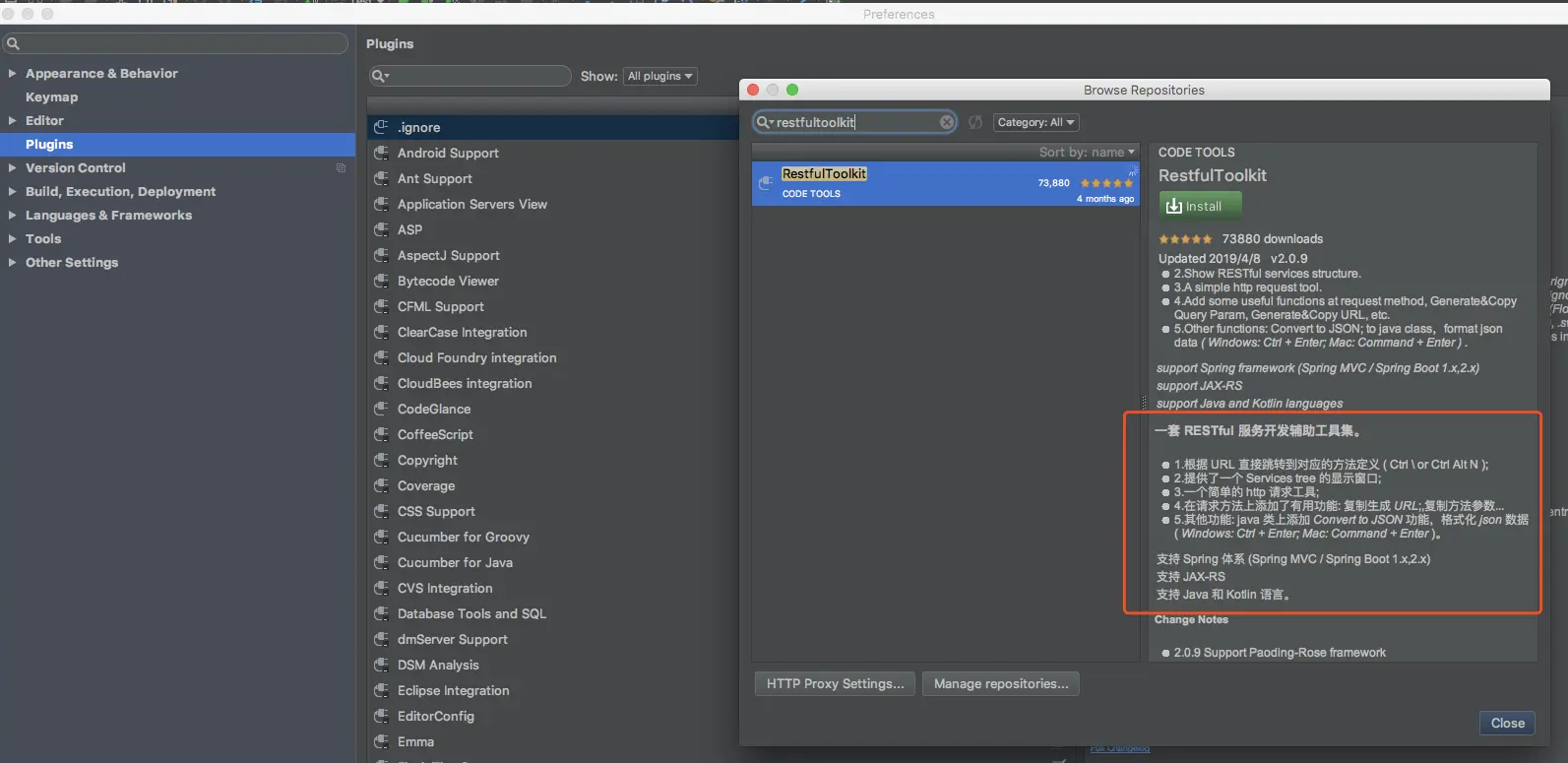Close the Browse Repositories dialog
The height and width of the screenshot is (763, 1568).
pyautogui.click(x=1507, y=723)
